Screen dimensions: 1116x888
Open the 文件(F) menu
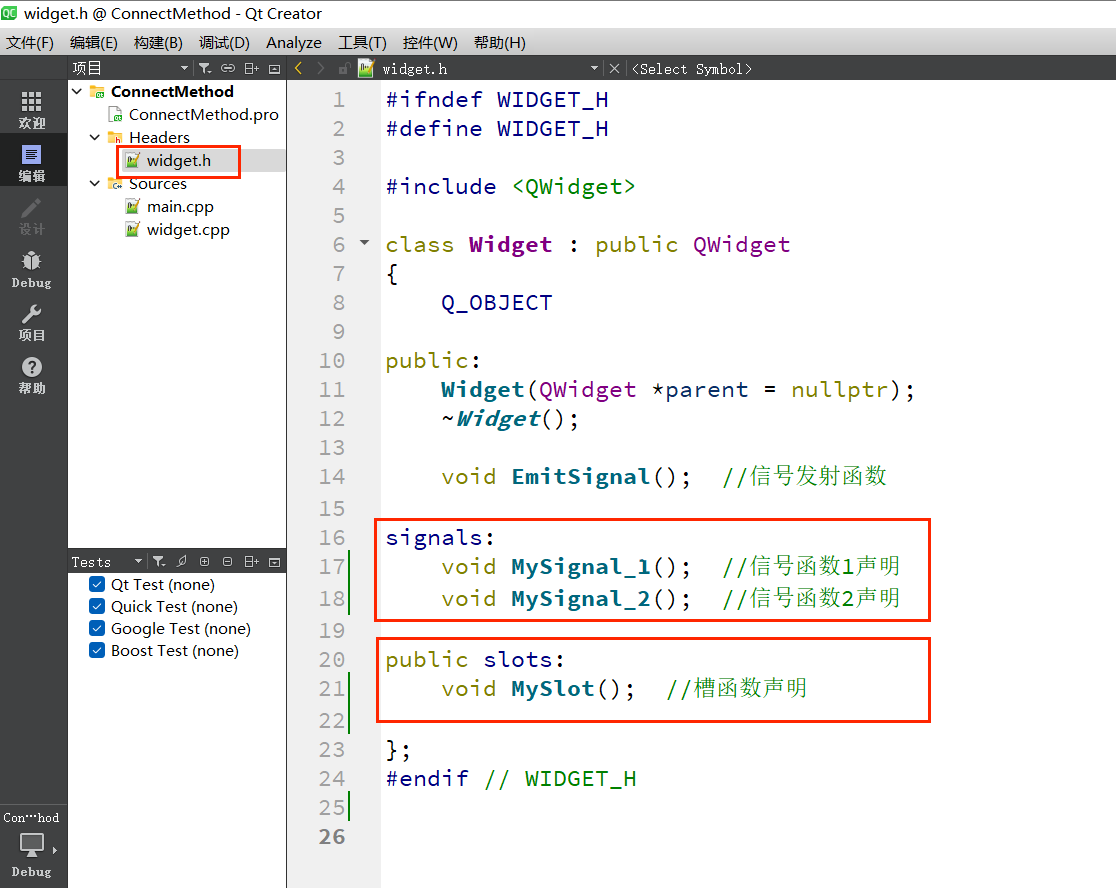tap(30, 43)
